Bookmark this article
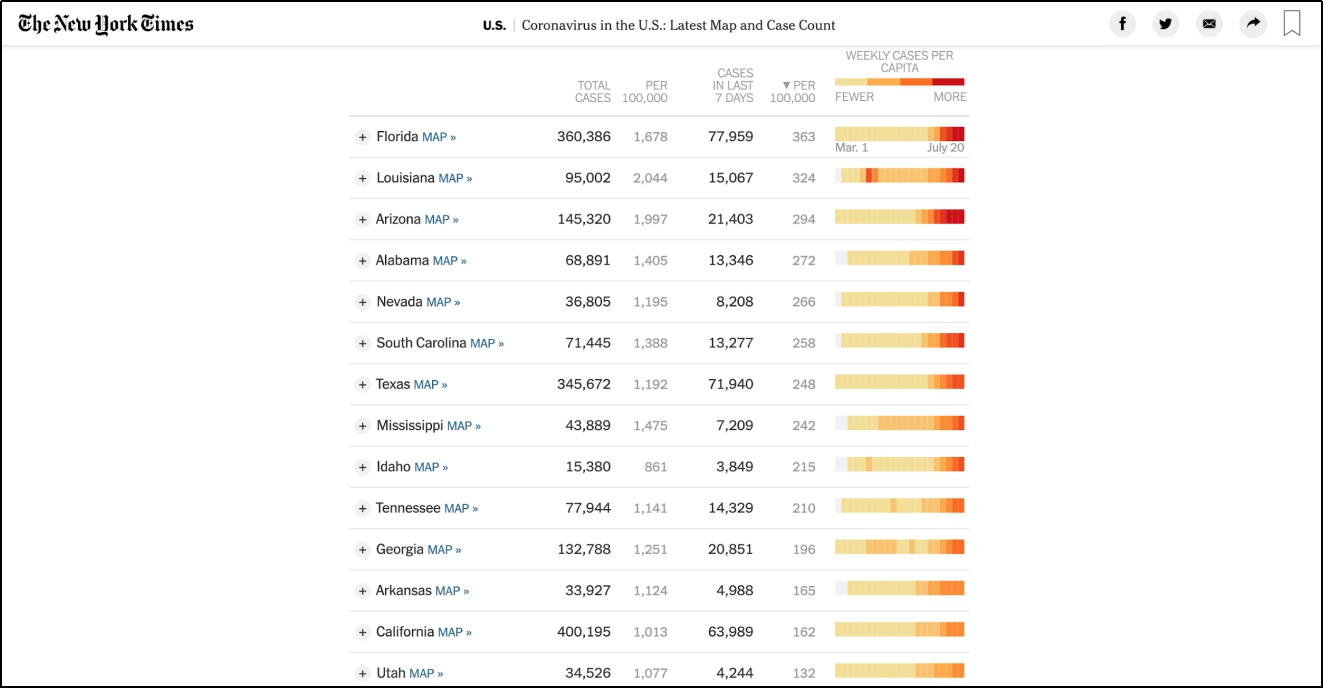This screenshot has height=689, width=1324. (1292, 24)
